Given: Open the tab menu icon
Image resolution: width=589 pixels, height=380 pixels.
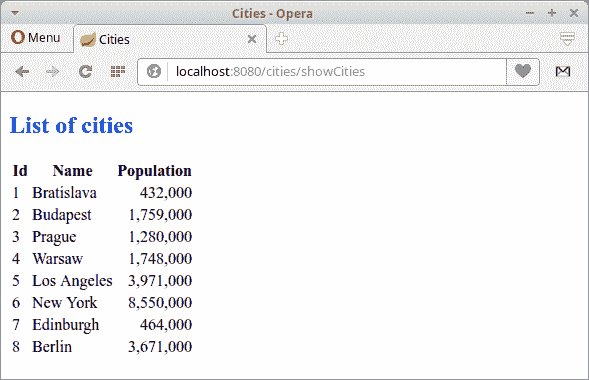Looking at the screenshot, I should point(567,39).
